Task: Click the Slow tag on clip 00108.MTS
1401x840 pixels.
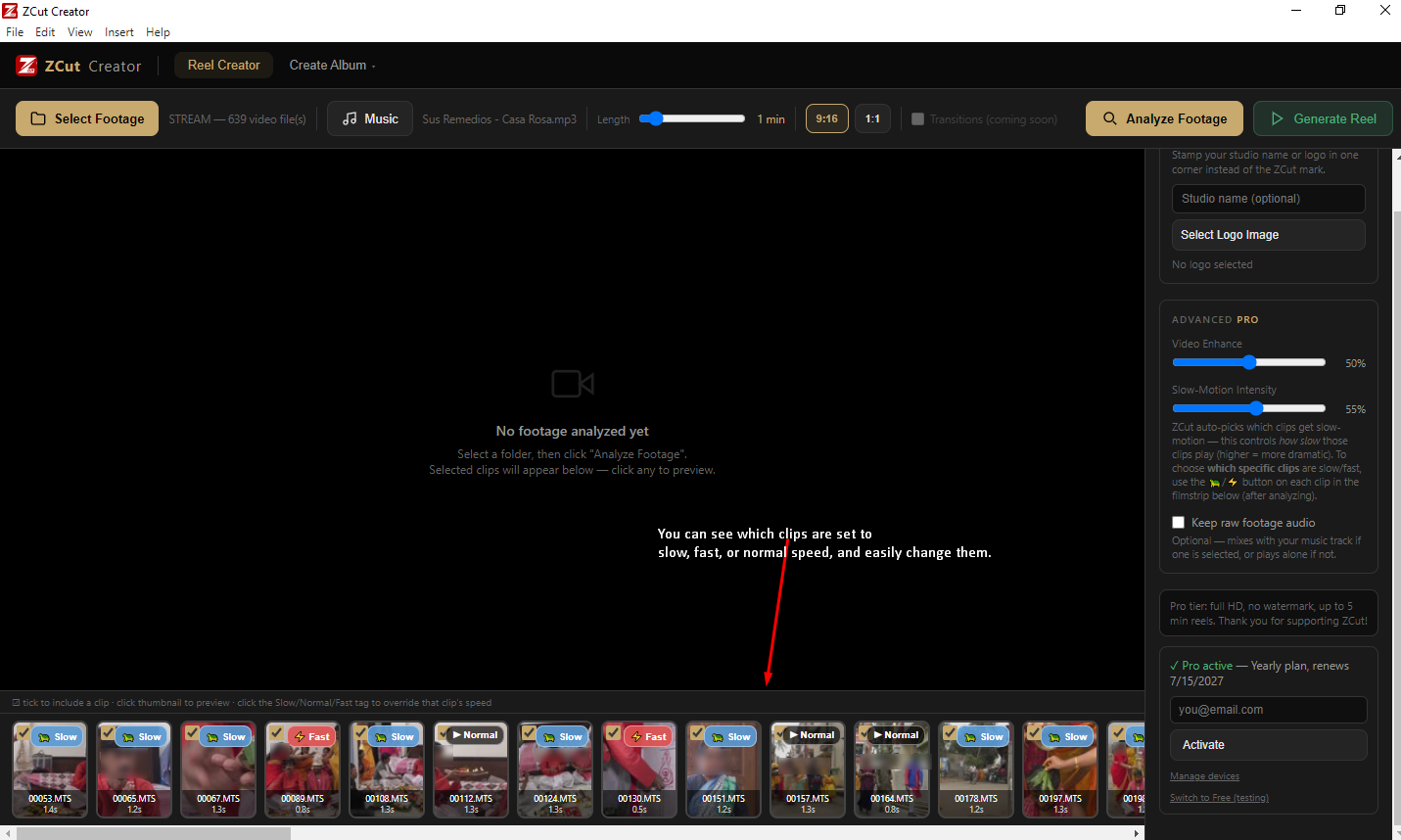Action: pos(394,737)
